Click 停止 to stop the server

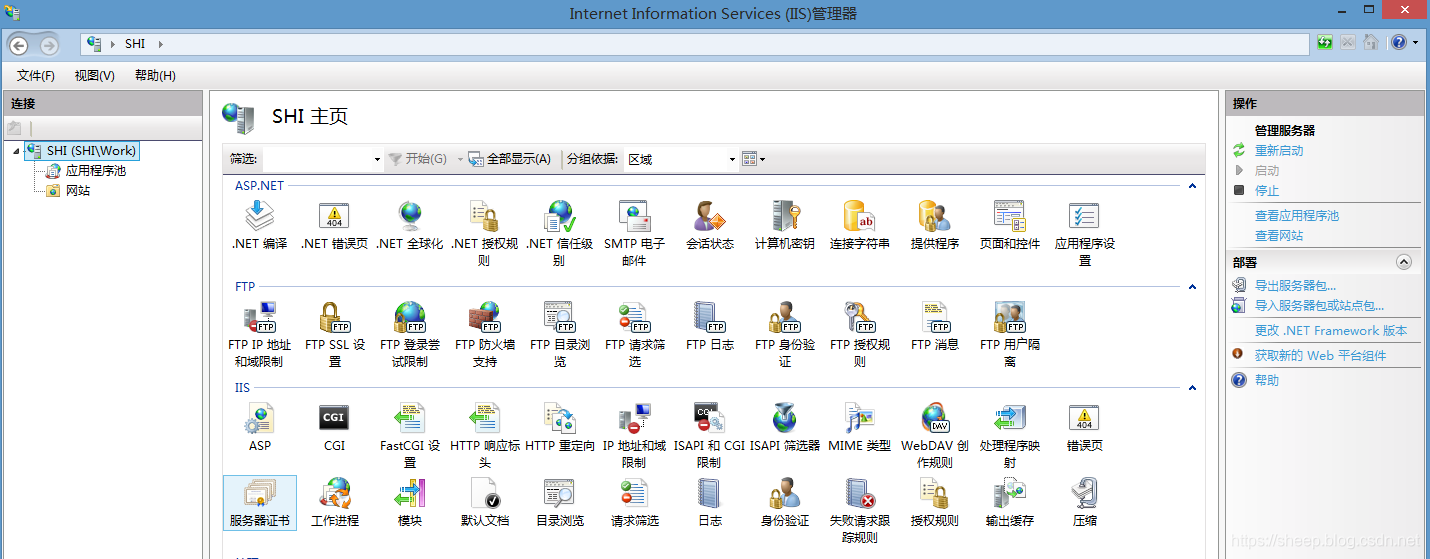[x=1267, y=190]
